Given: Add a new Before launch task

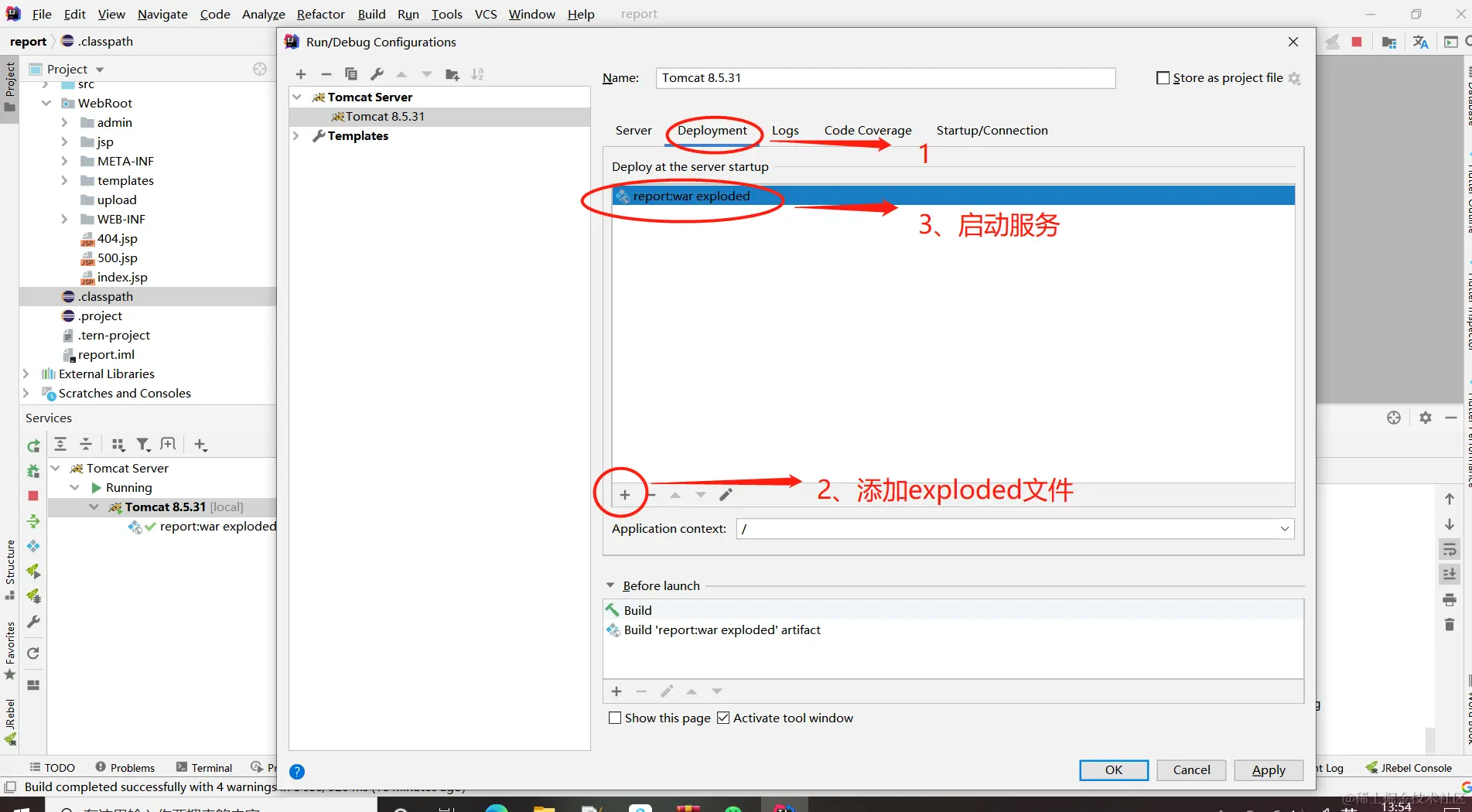Looking at the screenshot, I should click(616, 691).
